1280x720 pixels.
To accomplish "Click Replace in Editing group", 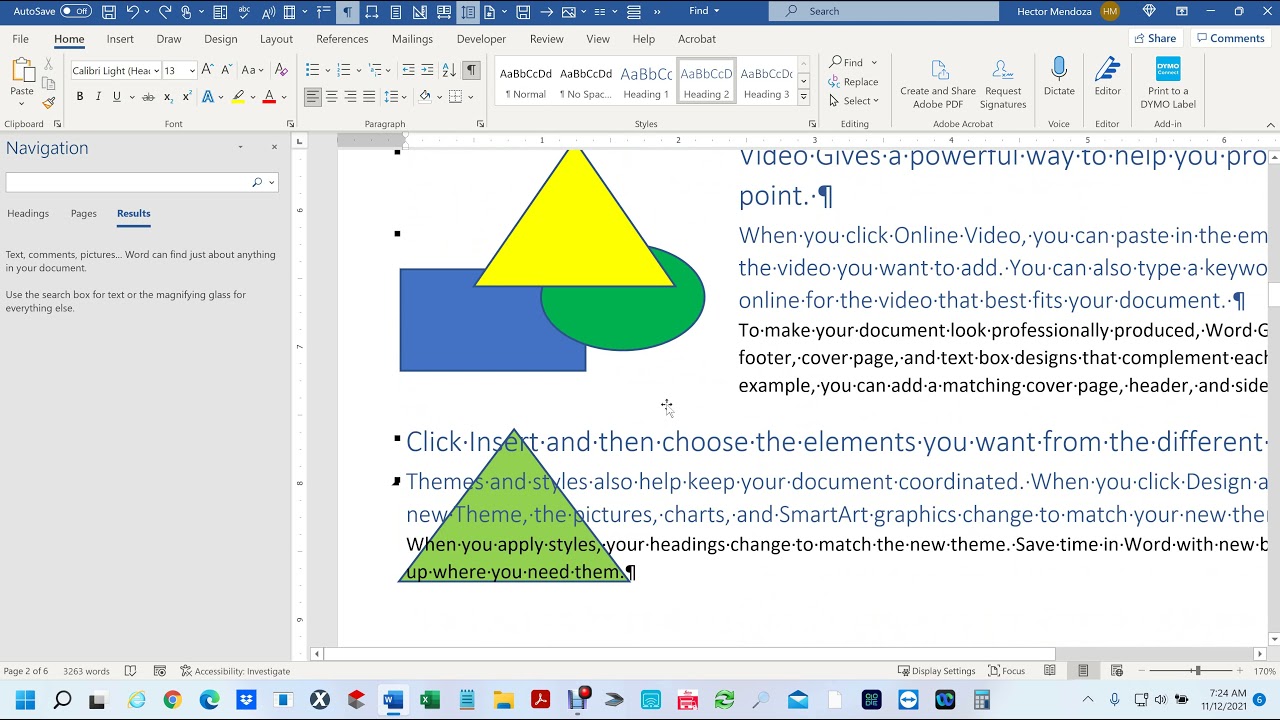I will [x=853, y=82].
